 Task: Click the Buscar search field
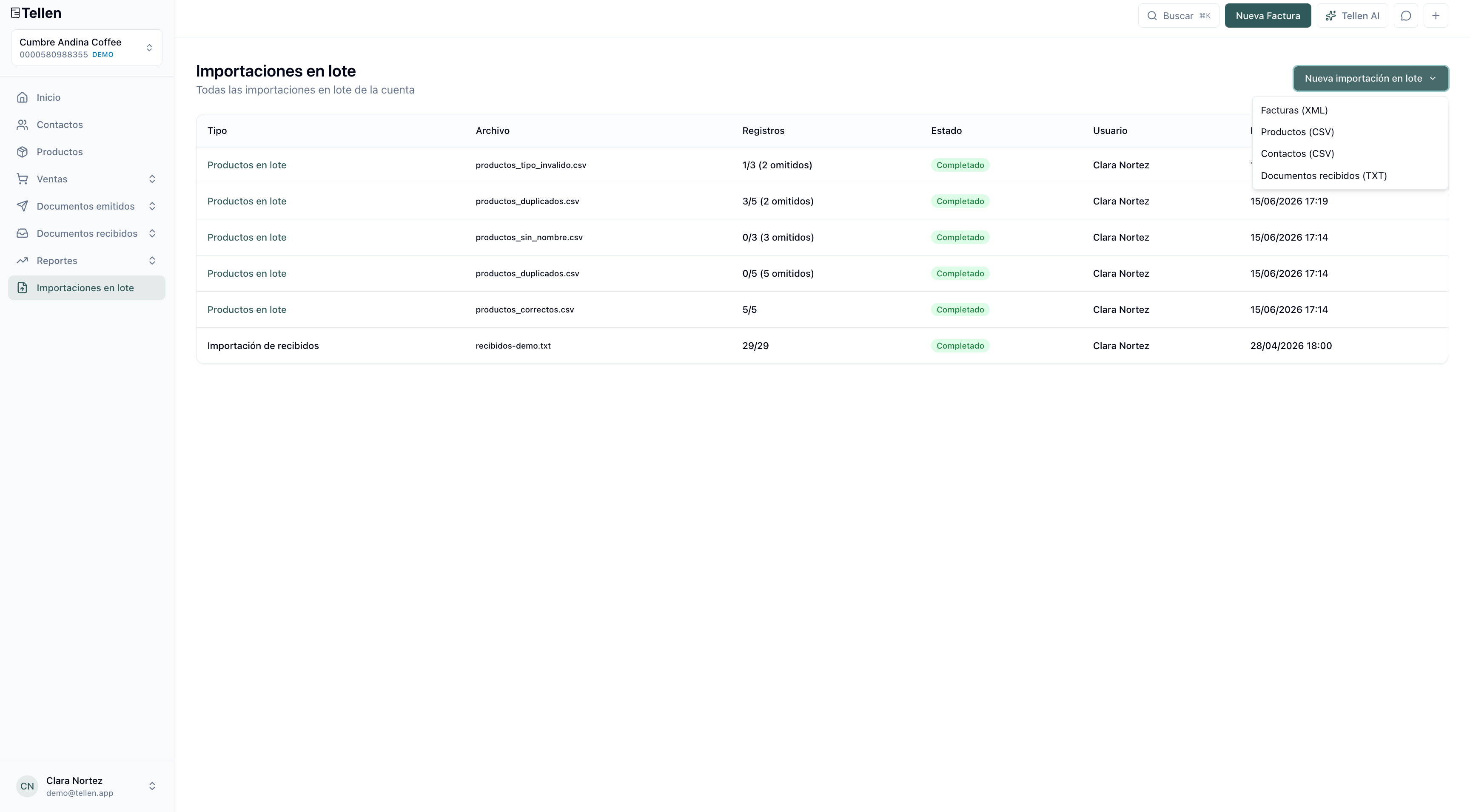[1178, 16]
